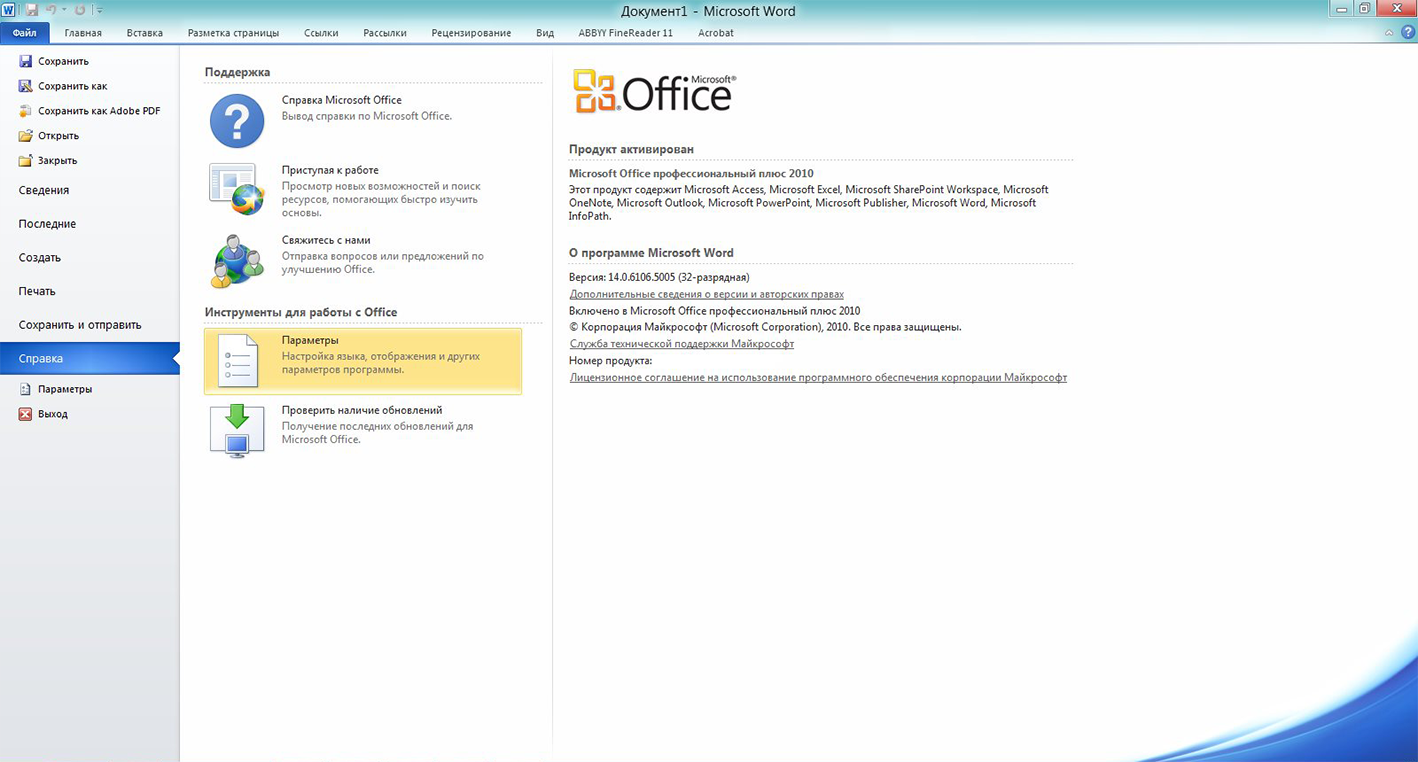Open the Рецензирование tab
Viewport: 1418px width, 762px height.
[x=471, y=33]
